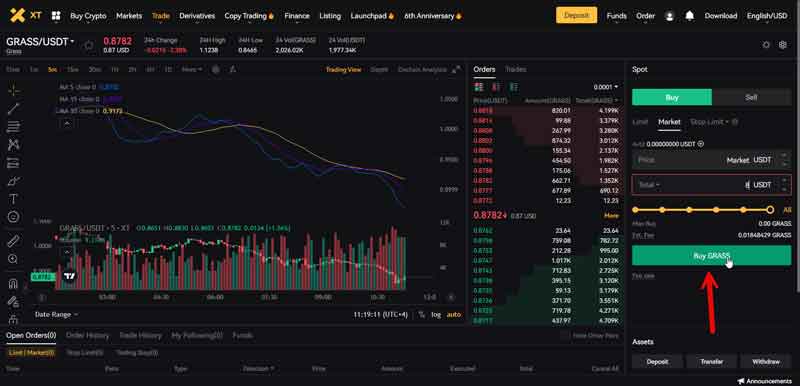
Task: Open the More intervals dropdown
Action: pyautogui.click(x=192, y=69)
